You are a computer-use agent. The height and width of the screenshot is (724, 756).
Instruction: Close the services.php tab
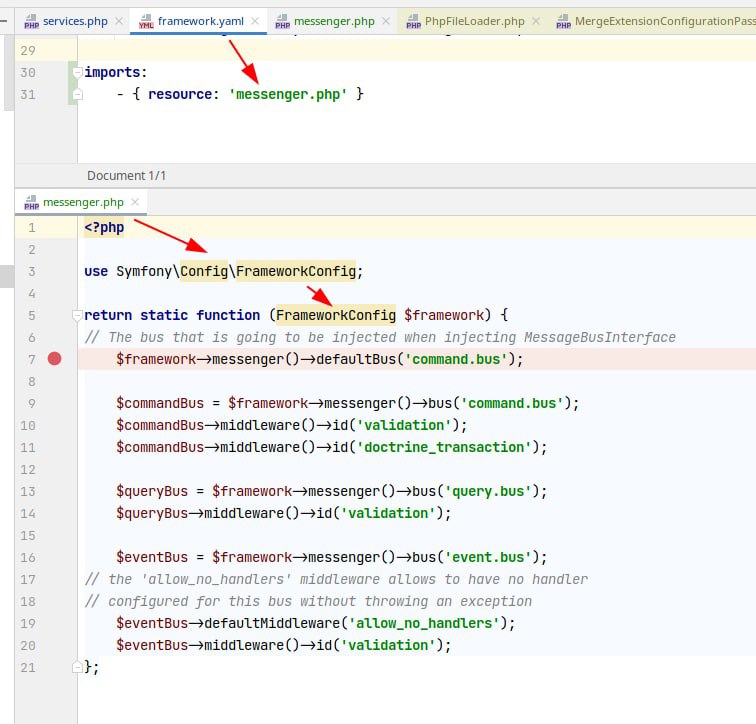click(x=119, y=21)
